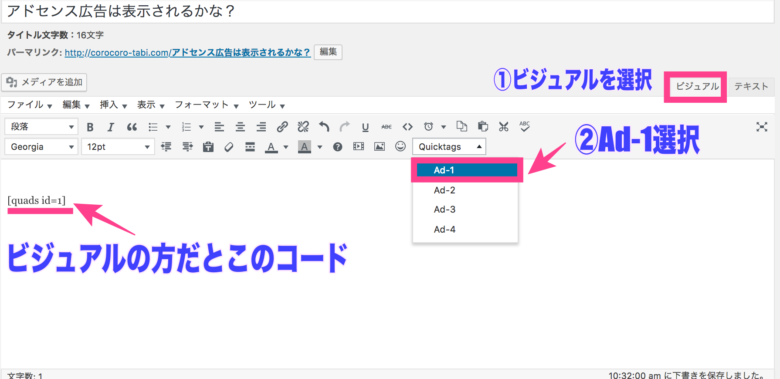Open the Georgia font family dropdown

pyautogui.click(x=41, y=147)
